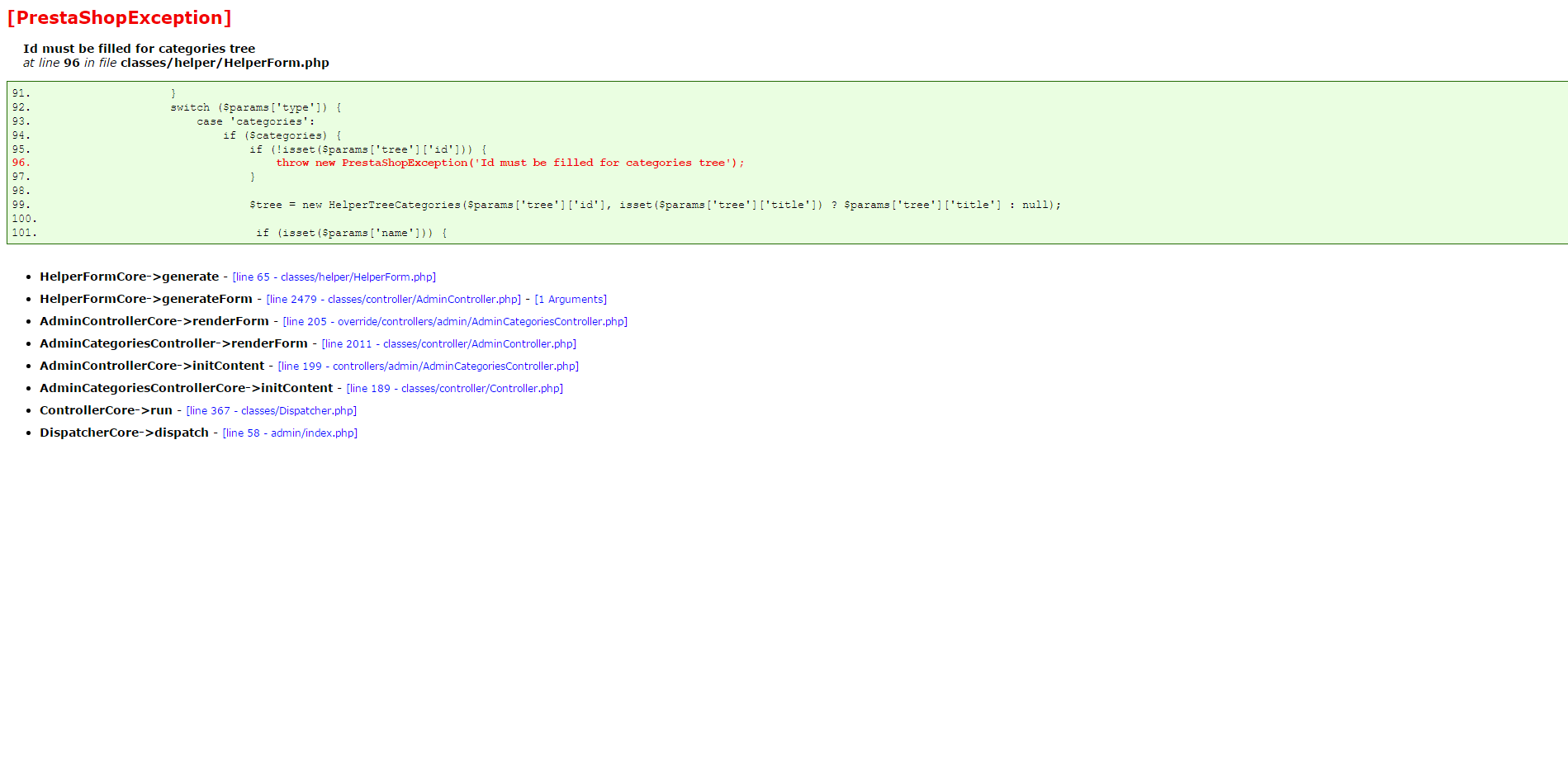Image resolution: width=1568 pixels, height=771 pixels.
Task: Click code line 93 case 'categories'
Action: click(x=256, y=122)
